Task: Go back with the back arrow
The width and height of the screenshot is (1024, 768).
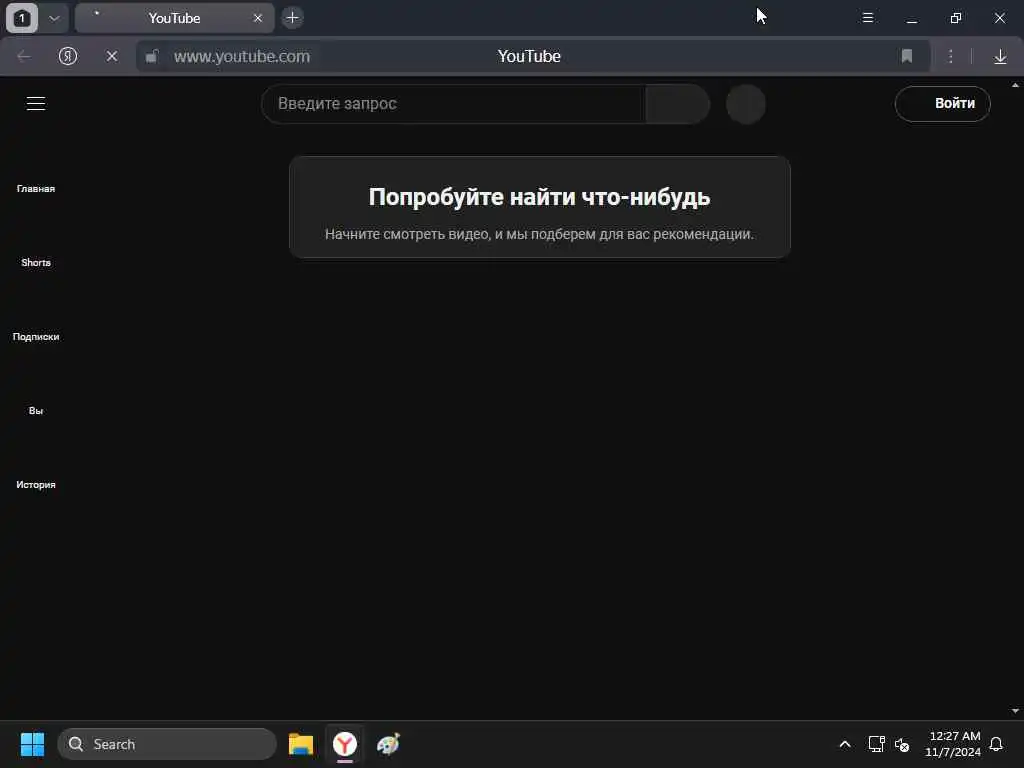Action: (x=24, y=56)
